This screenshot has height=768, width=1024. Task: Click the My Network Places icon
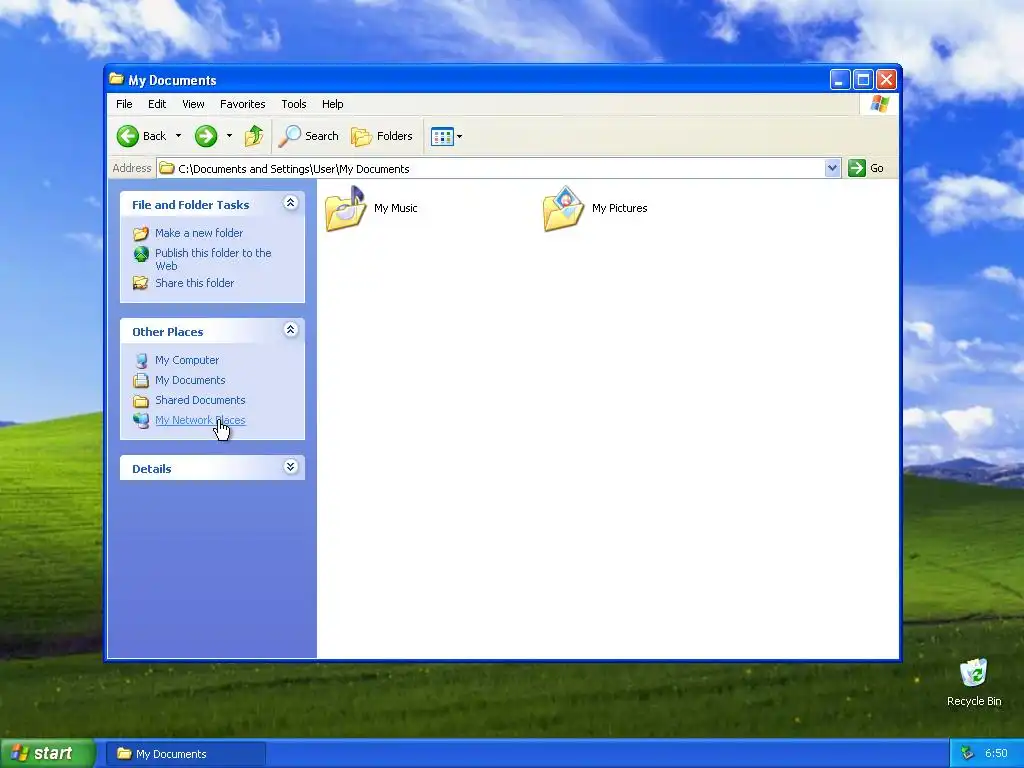141,420
